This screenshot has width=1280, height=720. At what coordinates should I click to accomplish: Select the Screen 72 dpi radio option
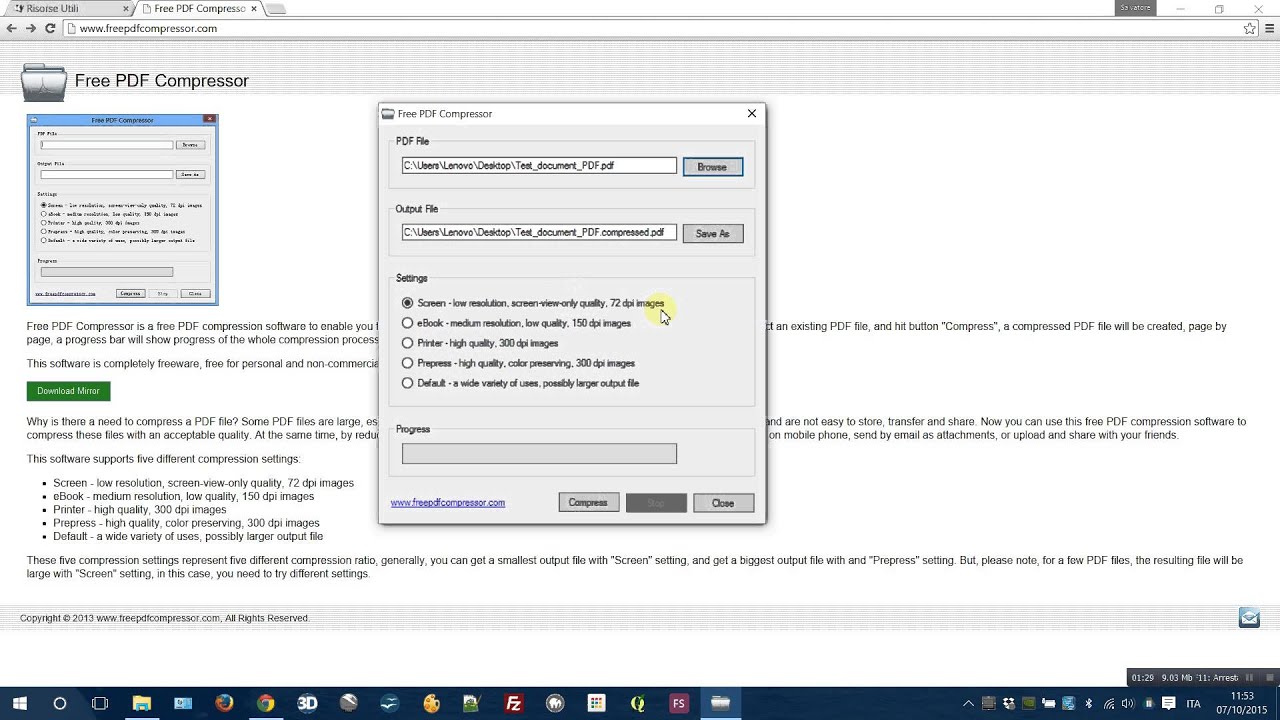407,303
